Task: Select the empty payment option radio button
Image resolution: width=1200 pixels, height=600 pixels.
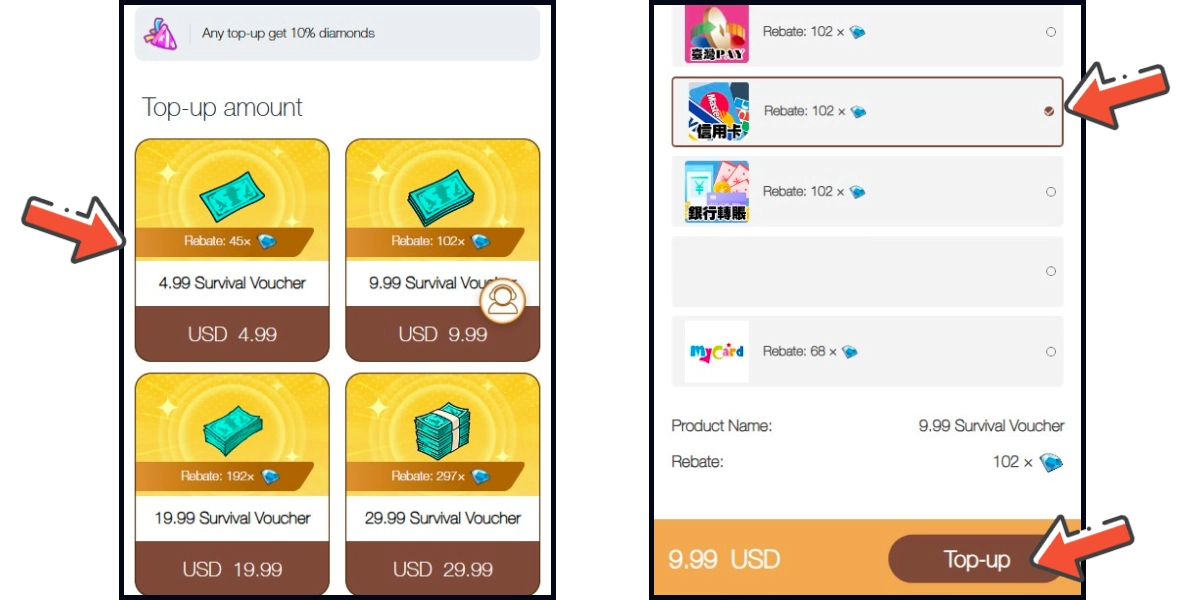Action: (1050, 271)
